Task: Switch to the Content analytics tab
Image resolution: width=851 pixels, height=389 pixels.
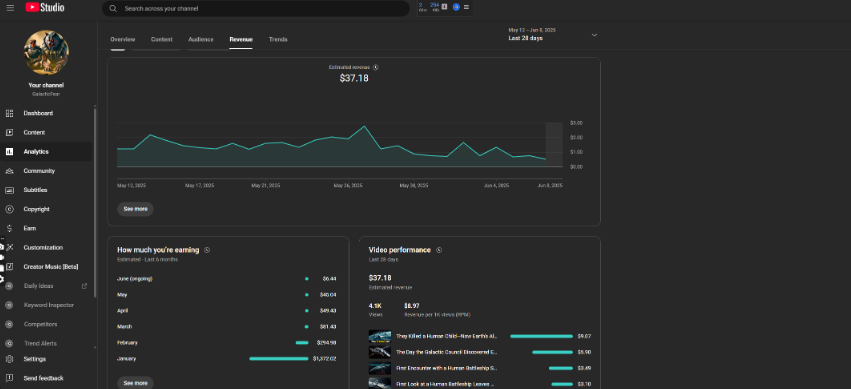Action: pyautogui.click(x=162, y=40)
